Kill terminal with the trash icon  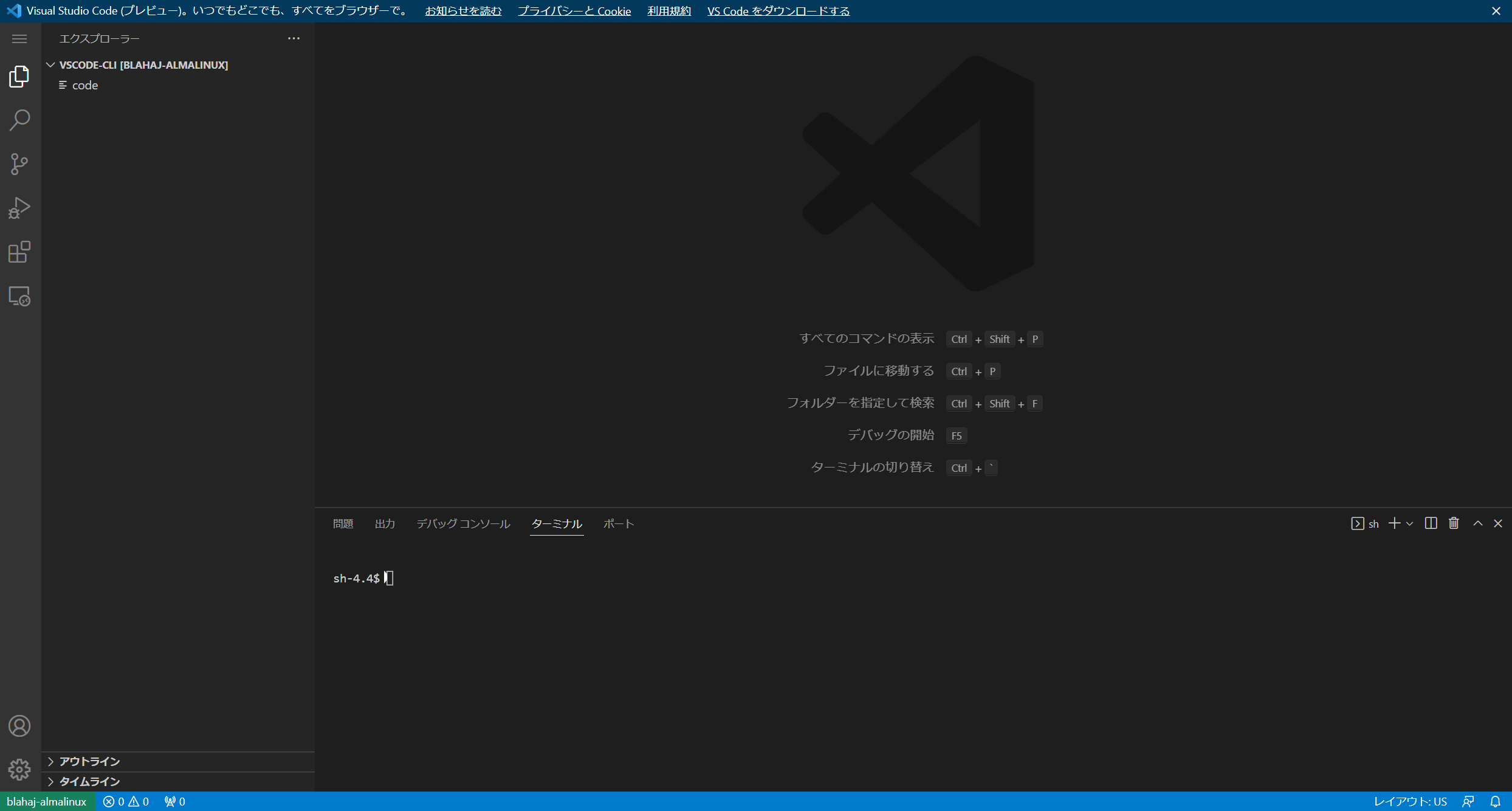click(1454, 523)
